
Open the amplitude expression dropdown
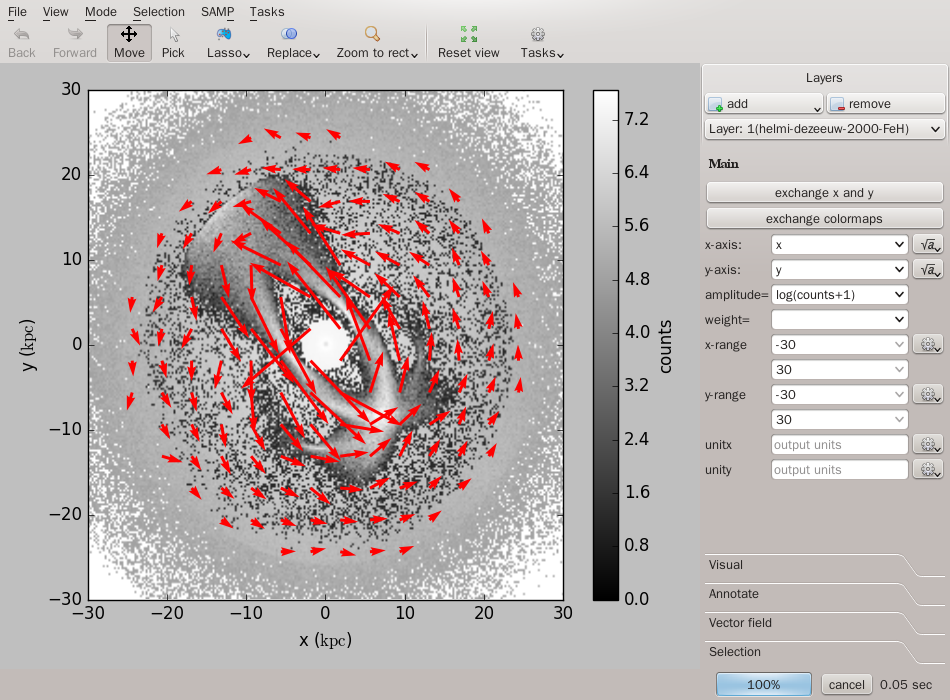click(840, 294)
